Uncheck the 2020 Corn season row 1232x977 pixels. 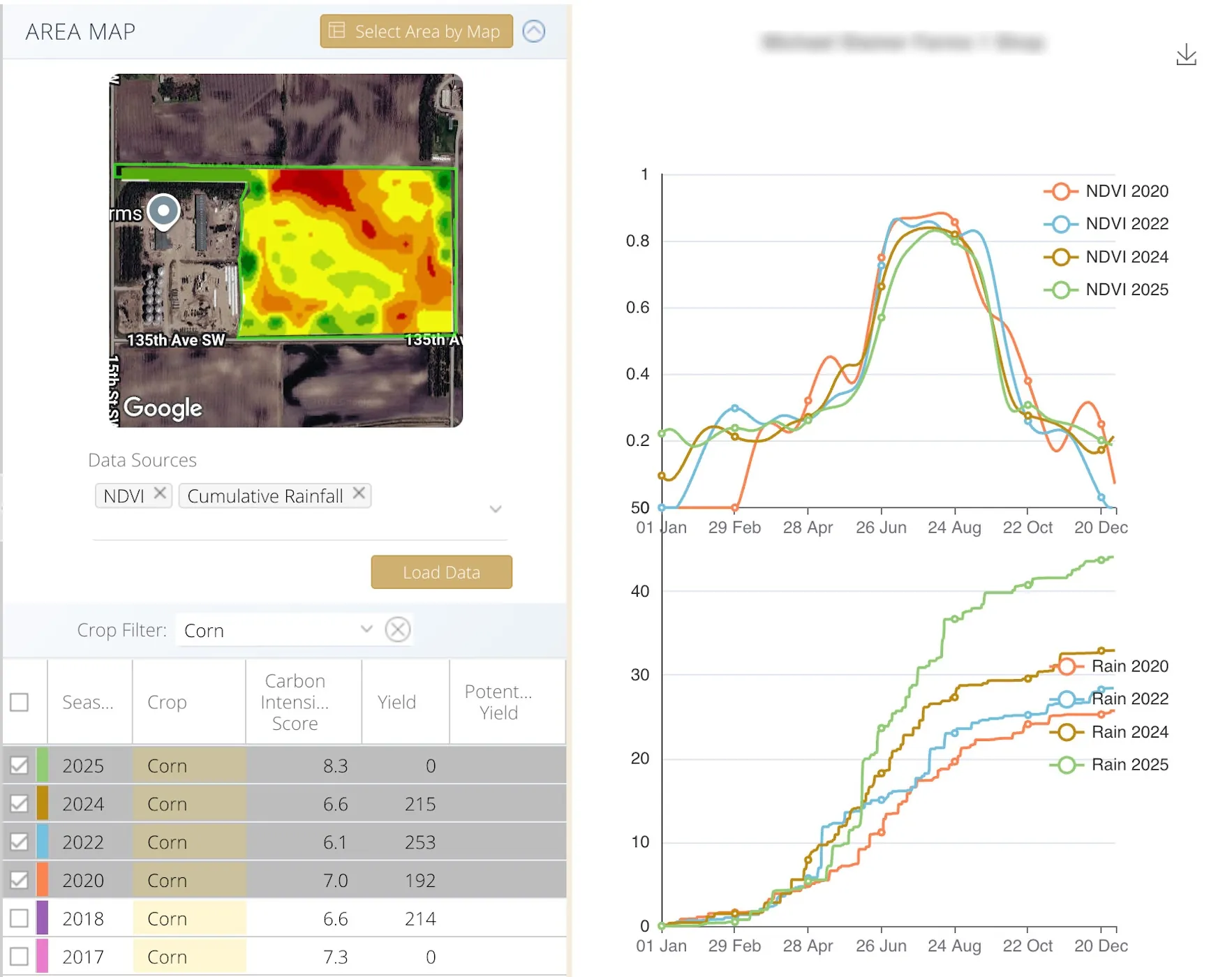[x=20, y=881]
